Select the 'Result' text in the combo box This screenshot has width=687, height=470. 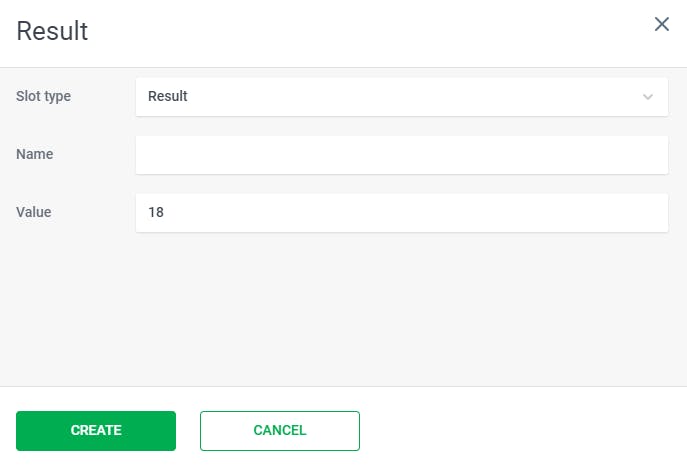tap(168, 97)
